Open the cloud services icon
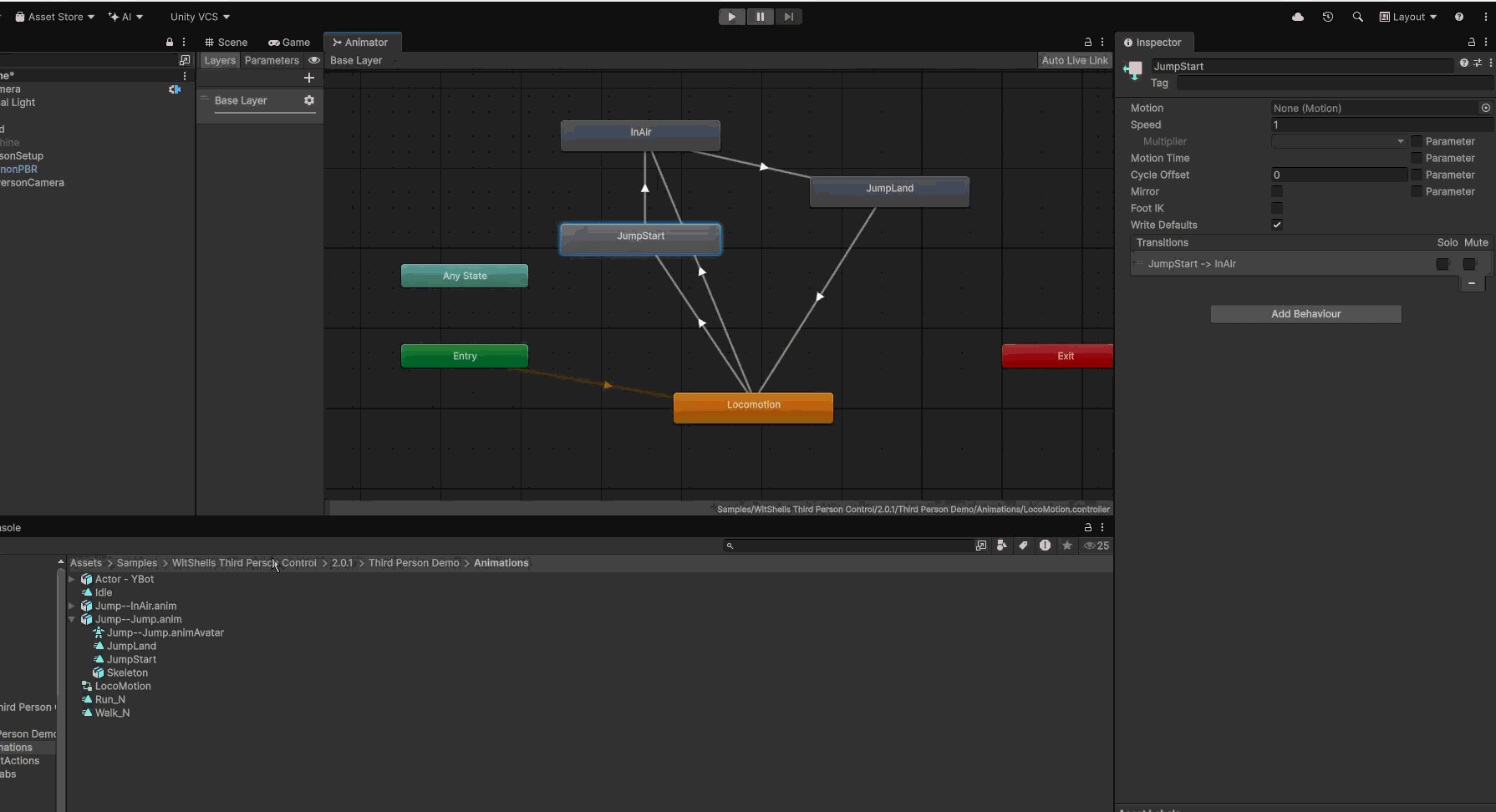The width and height of the screenshot is (1496, 812). [1298, 17]
